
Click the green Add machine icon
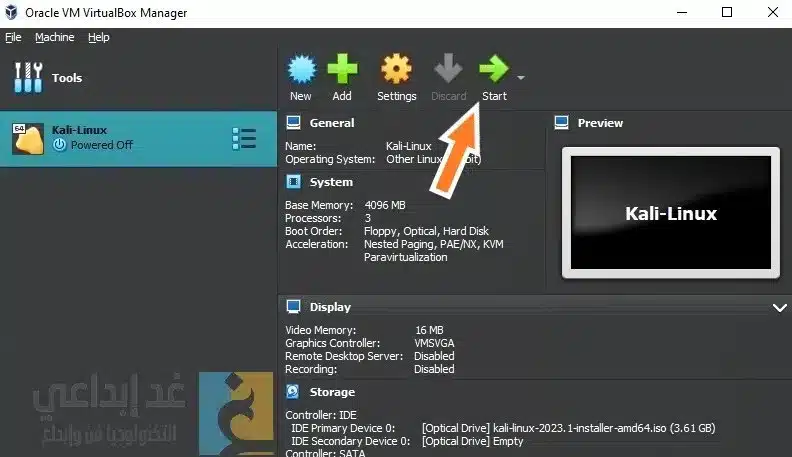click(342, 69)
